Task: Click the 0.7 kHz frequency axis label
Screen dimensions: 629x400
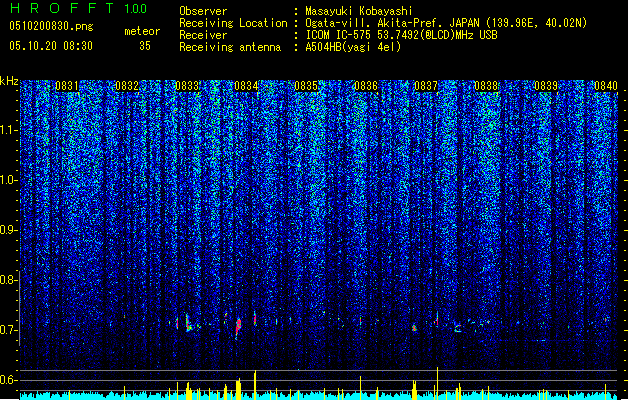Action: tap(8, 330)
